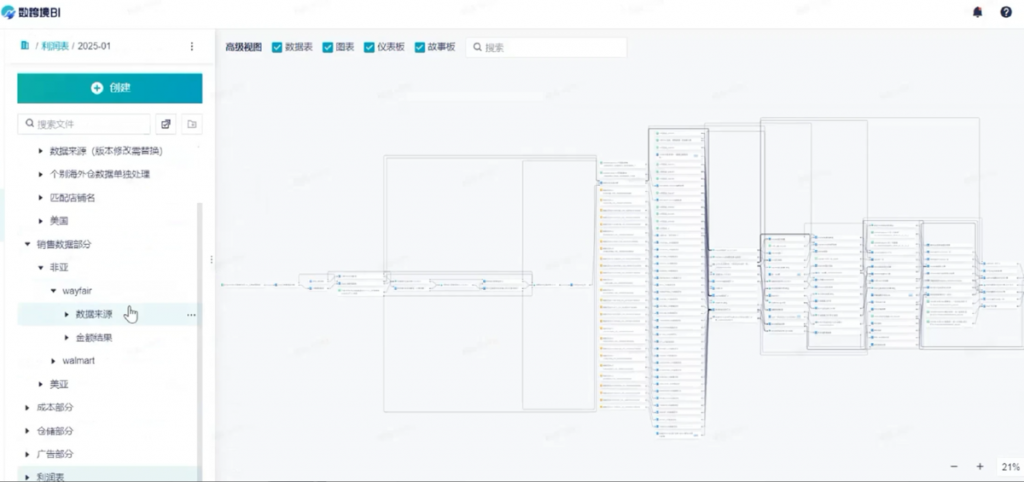Image resolution: width=1024 pixels, height=482 pixels.
Task: Collapse the 销售数据部分 folder
Action: point(27,244)
